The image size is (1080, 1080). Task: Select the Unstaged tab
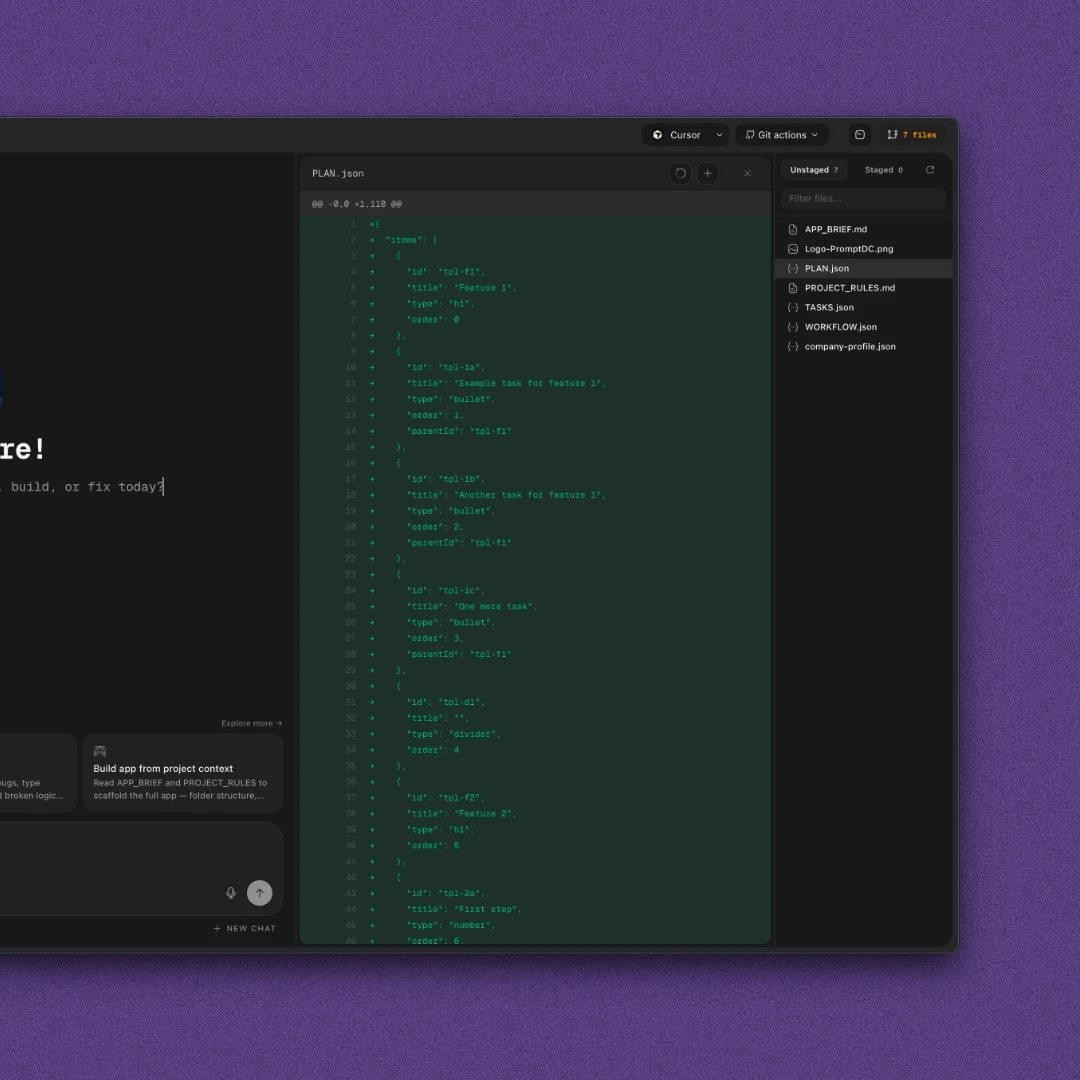[x=814, y=170]
